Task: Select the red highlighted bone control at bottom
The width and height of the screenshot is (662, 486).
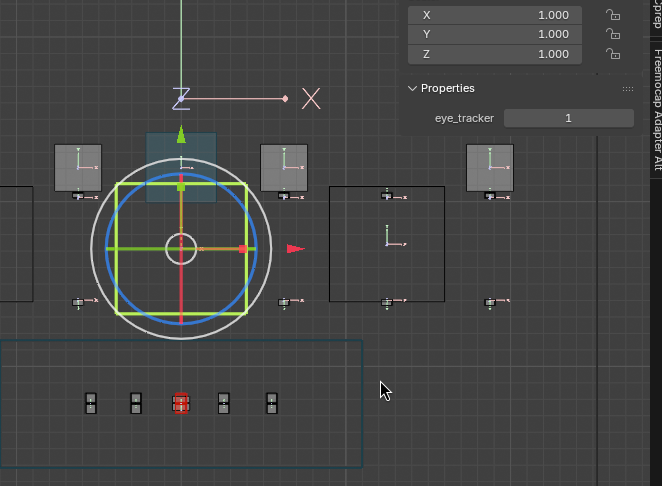Action: [x=180, y=402]
